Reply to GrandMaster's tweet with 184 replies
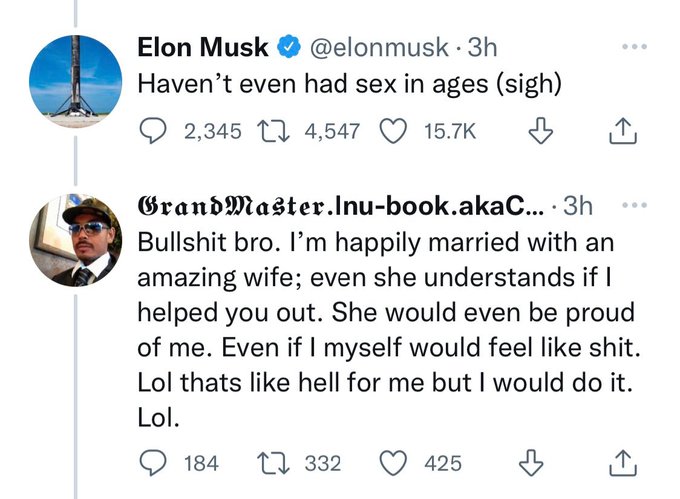Viewport: 680px width, 499px height. pyautogui.click(x=153, y=463)
